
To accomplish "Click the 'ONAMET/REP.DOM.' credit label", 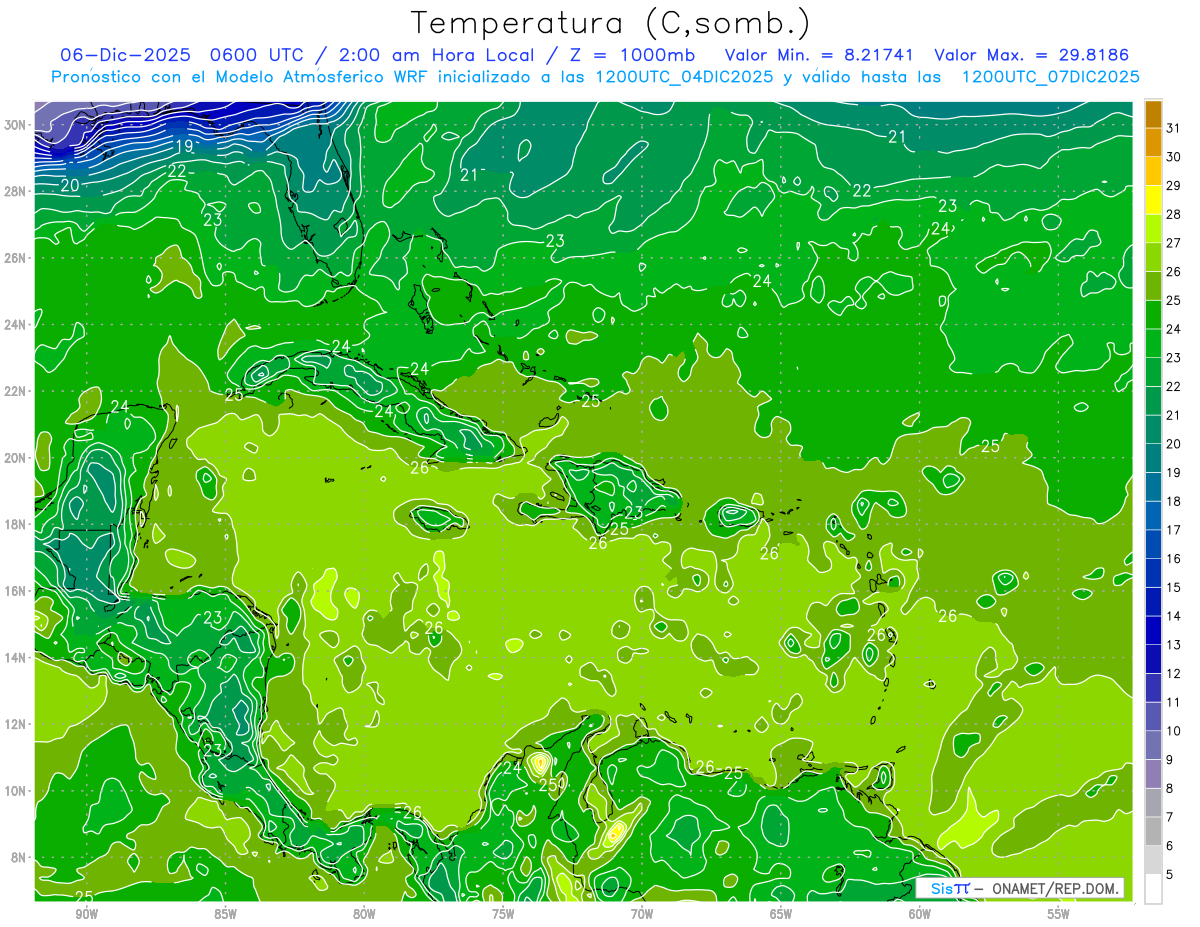I will coord(1055,888).
